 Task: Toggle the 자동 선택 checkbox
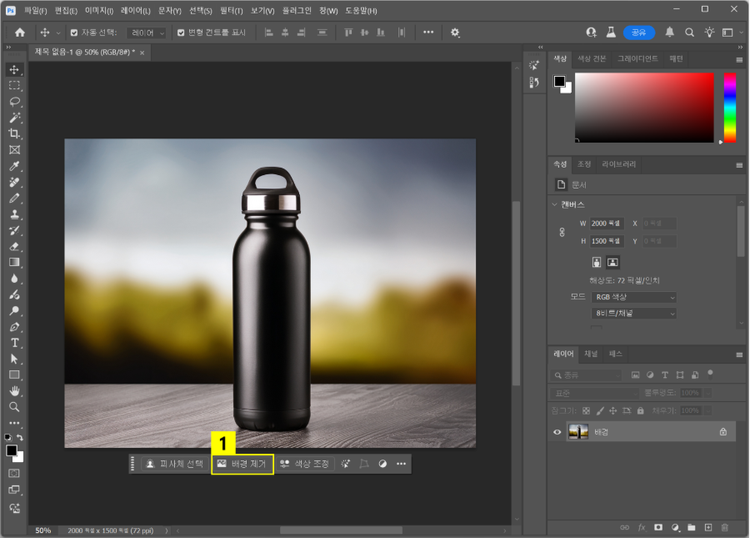click(73, 32)
